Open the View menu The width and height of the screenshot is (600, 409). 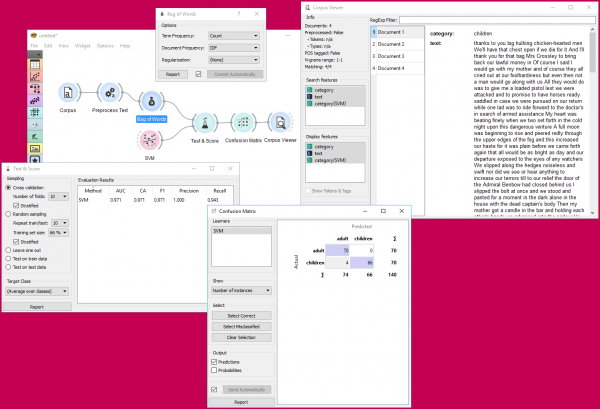[64, 46]
